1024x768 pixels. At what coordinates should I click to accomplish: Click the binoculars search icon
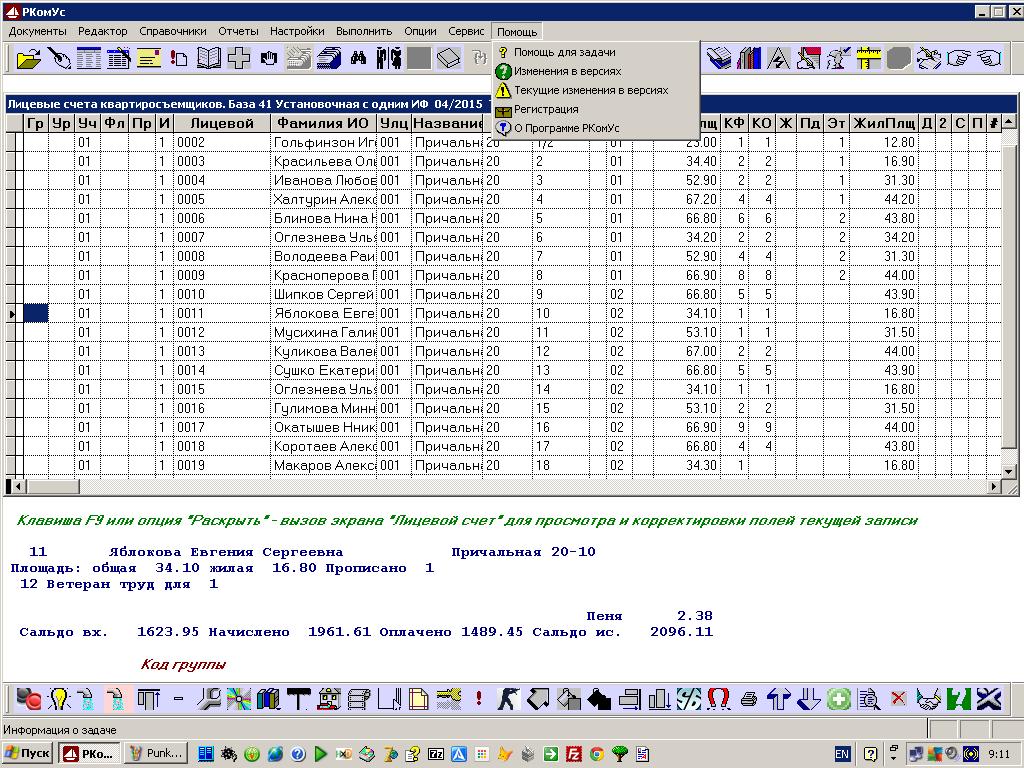tap(358, 58)
